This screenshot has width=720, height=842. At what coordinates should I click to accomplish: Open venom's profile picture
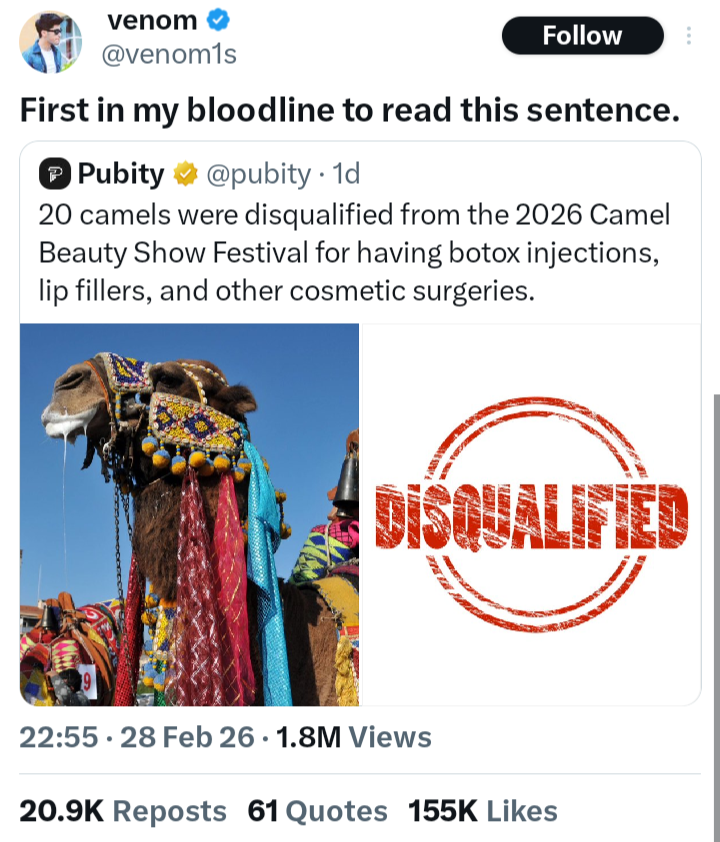tap(51, 42)
